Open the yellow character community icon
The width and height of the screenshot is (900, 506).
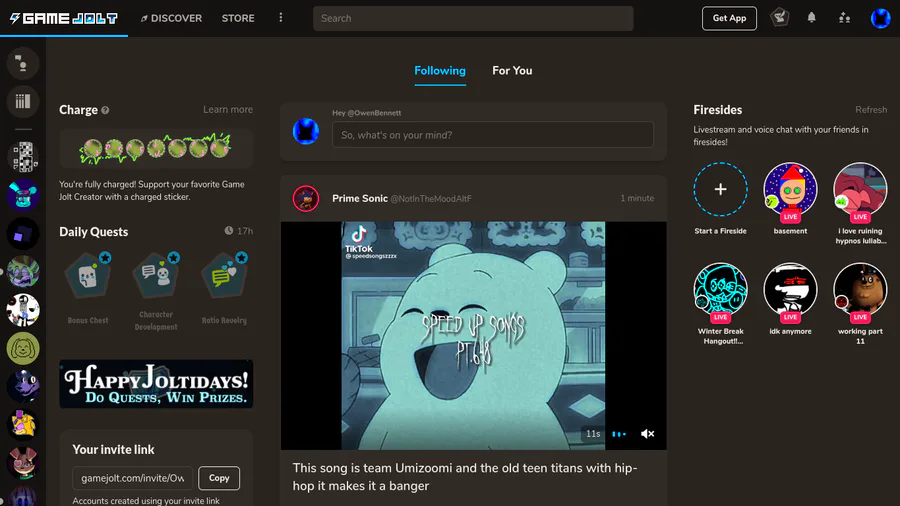23,425
